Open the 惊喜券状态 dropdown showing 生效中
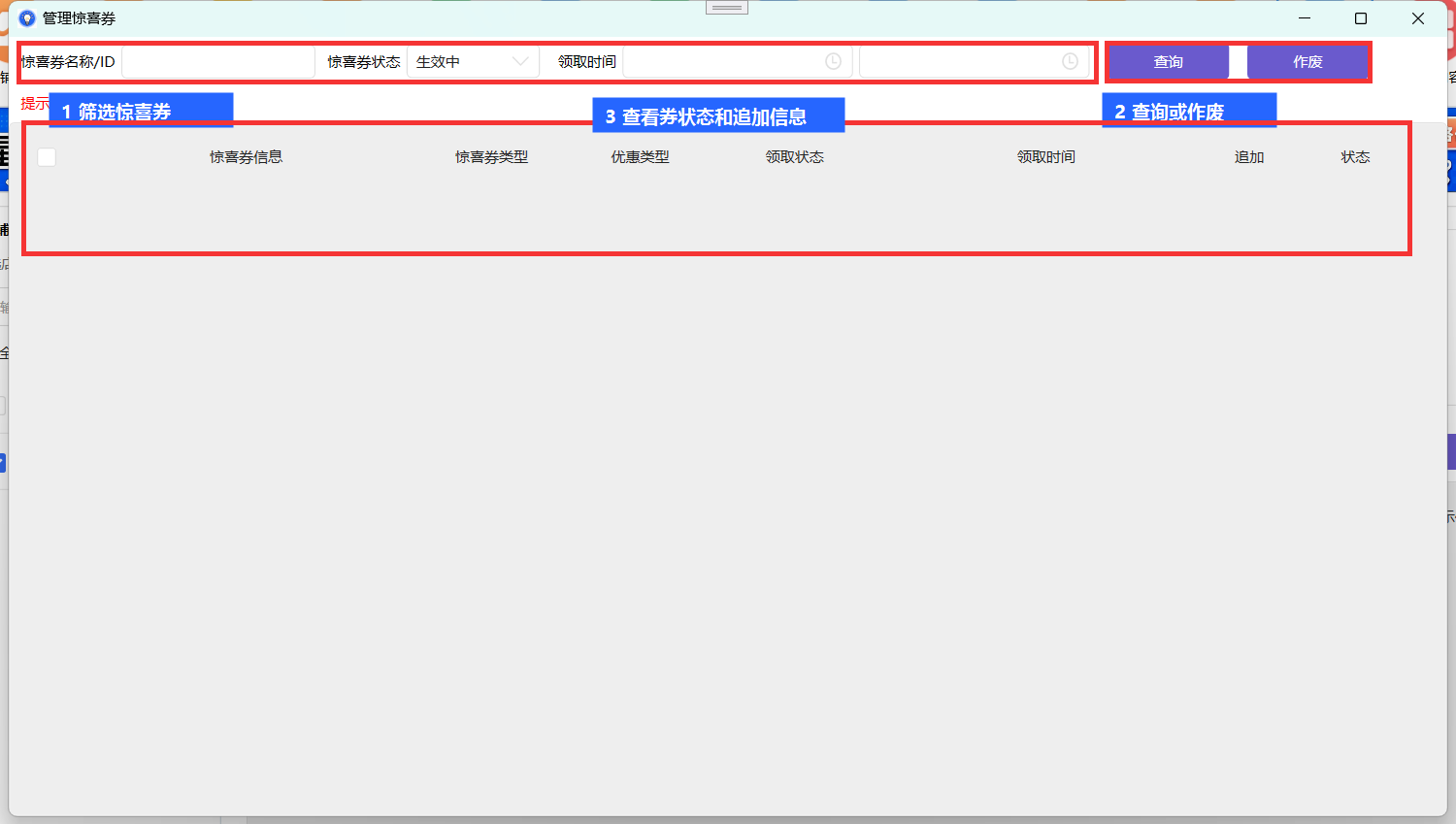The width and height of the screenshot is (1456, 824). [473, 62]
